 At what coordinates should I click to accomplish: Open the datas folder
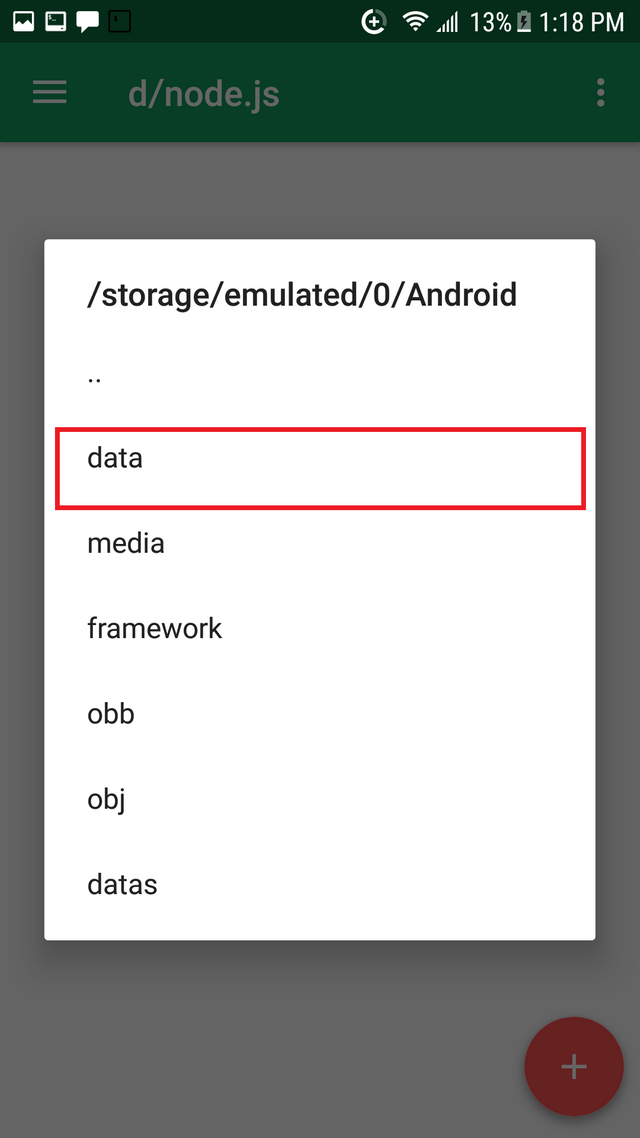(x=319, y=885)
